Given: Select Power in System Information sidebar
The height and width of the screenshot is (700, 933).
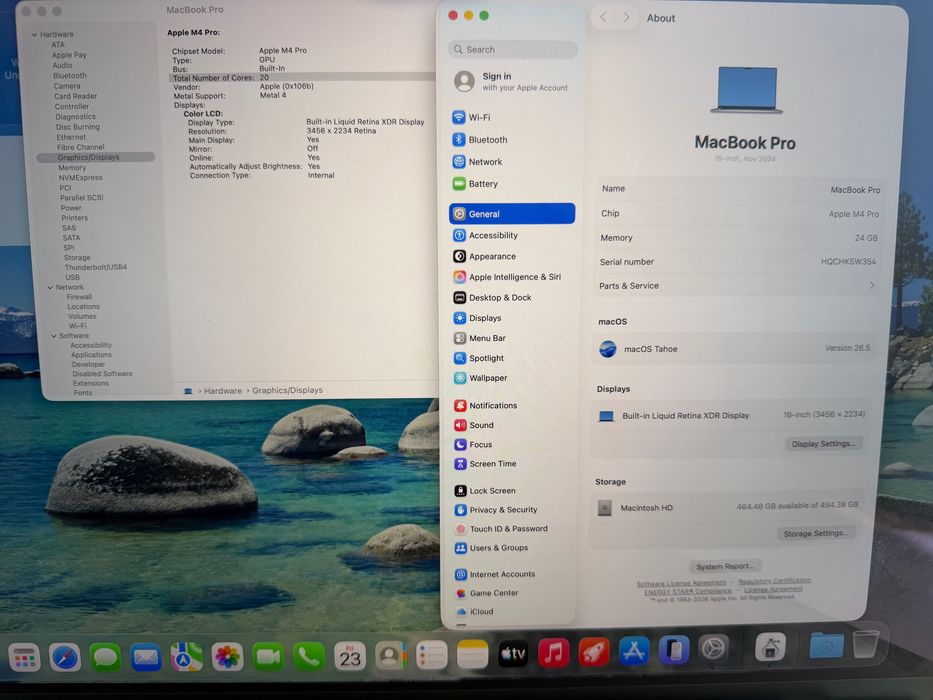Looking at the screenshot, I should coord(71,208).
